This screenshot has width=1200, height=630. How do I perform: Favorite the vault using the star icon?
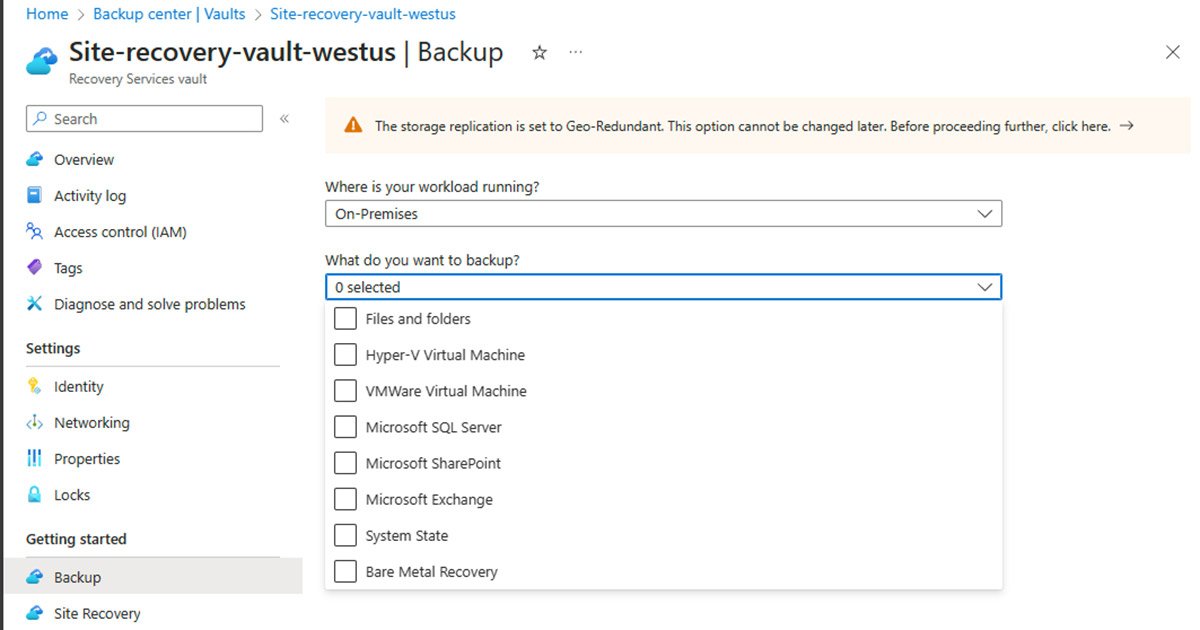[539, 53]
